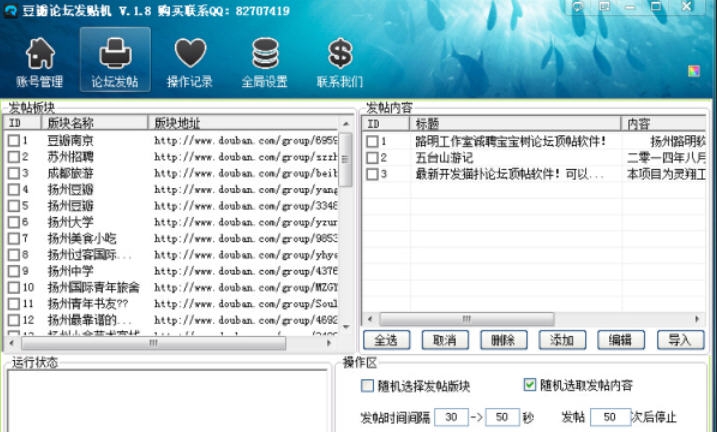Click 发帖 stop count field

click(x=610, y=417)
